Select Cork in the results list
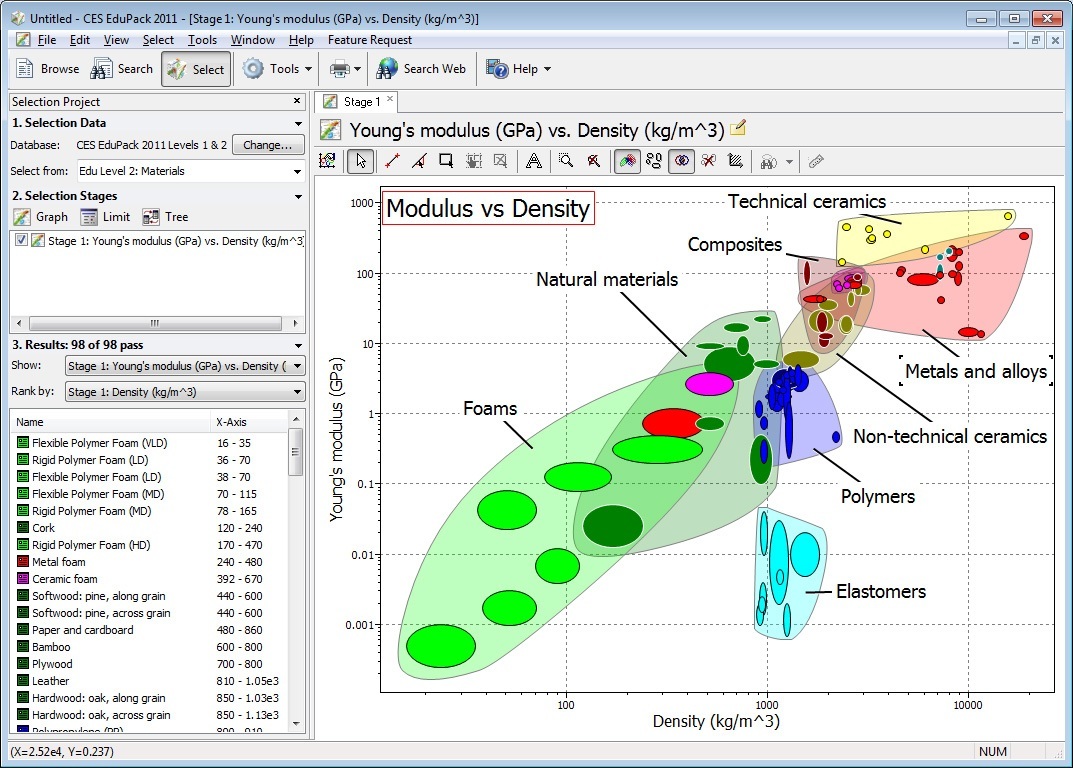The image size is (1073, 768). coord(43,528)
